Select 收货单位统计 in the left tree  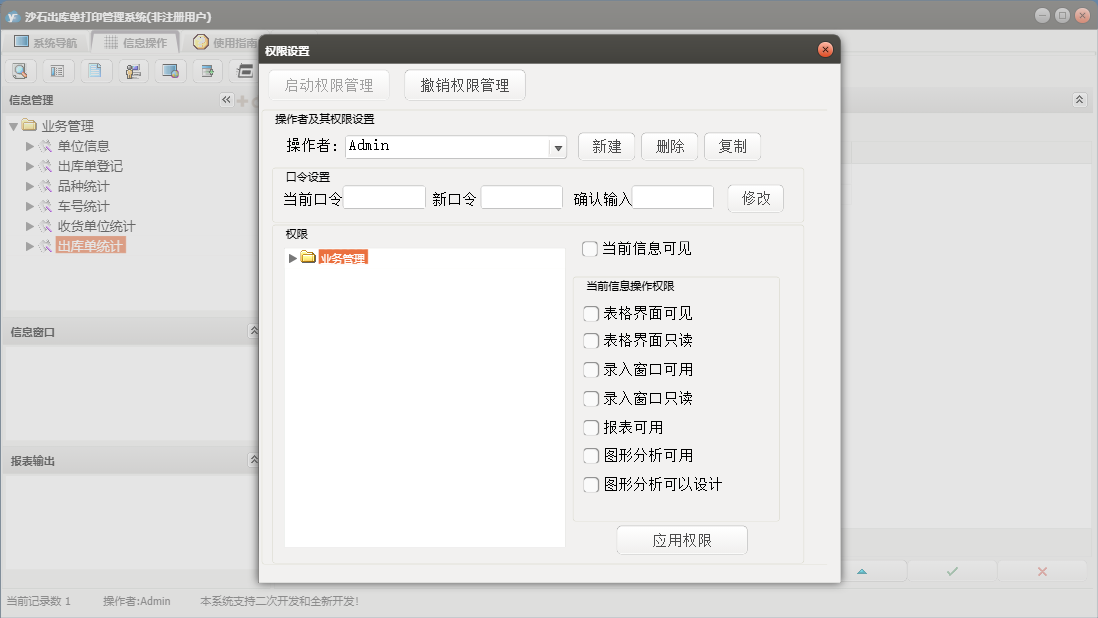[x=96, y=226]
